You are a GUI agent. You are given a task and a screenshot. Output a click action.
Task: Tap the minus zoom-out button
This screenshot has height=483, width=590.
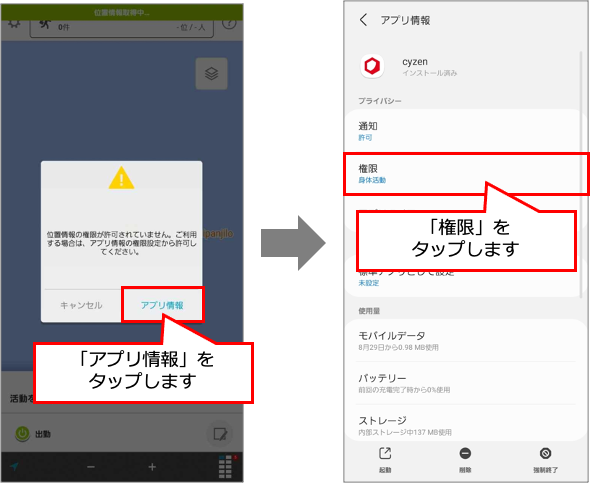91,467
